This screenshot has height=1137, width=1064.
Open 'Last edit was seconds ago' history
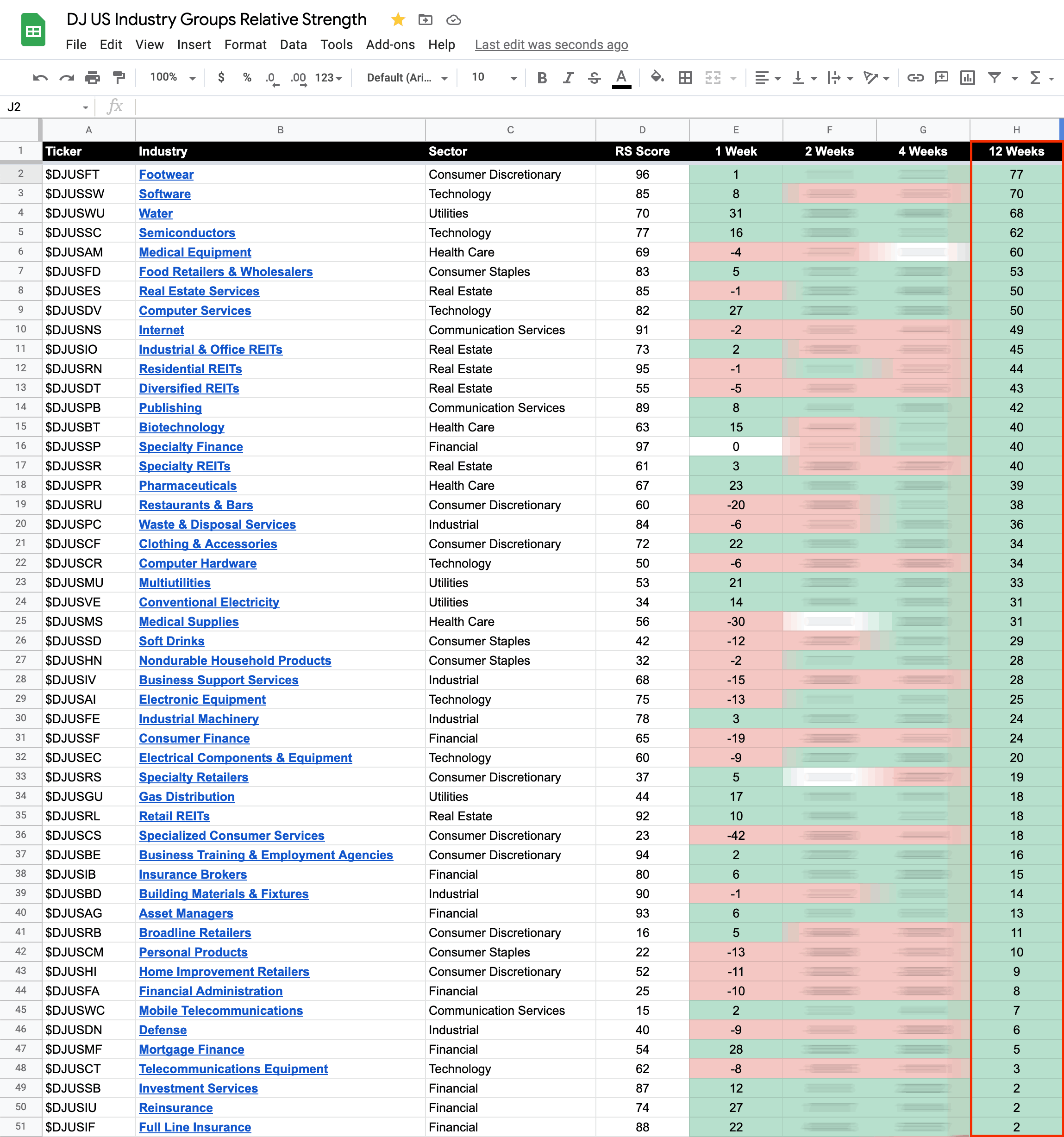pos(551,44)
